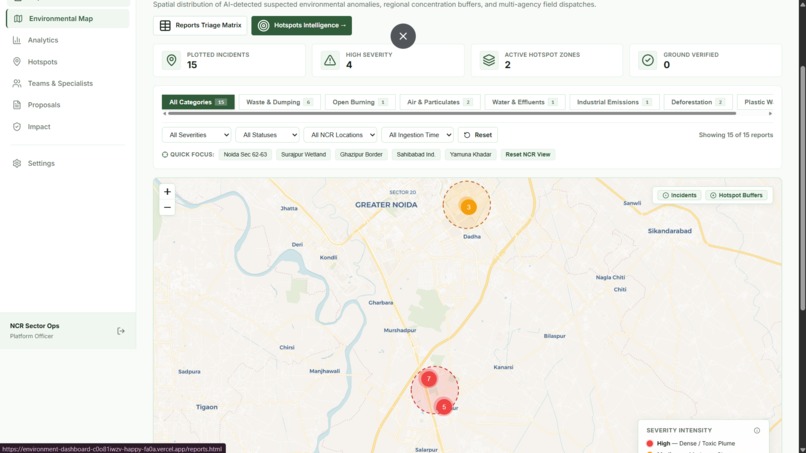Screen dimensions: 806x453
Task: Open the All Severities dropdown
Action: [x=196, y=135]
